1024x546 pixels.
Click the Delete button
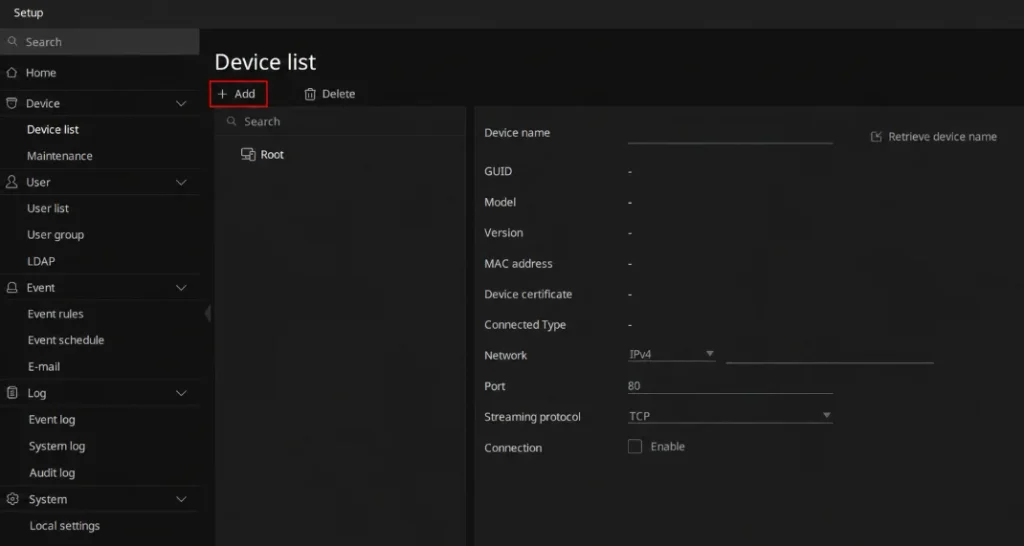[330, 94]
